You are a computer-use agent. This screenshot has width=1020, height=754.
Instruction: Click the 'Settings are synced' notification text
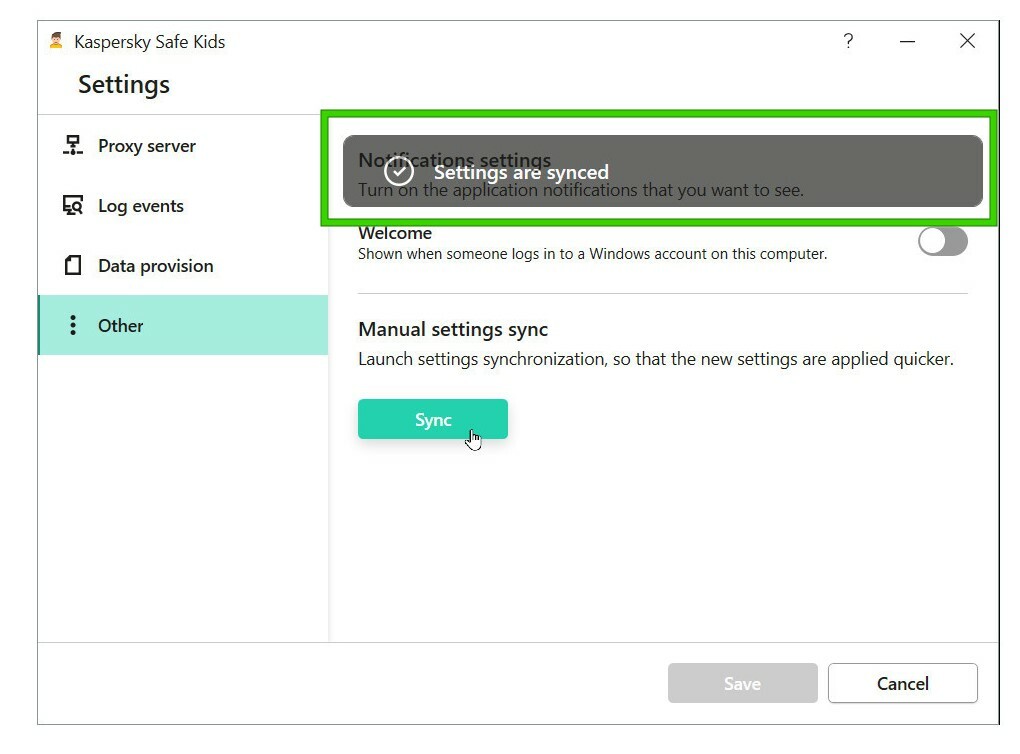pos(521,172)
